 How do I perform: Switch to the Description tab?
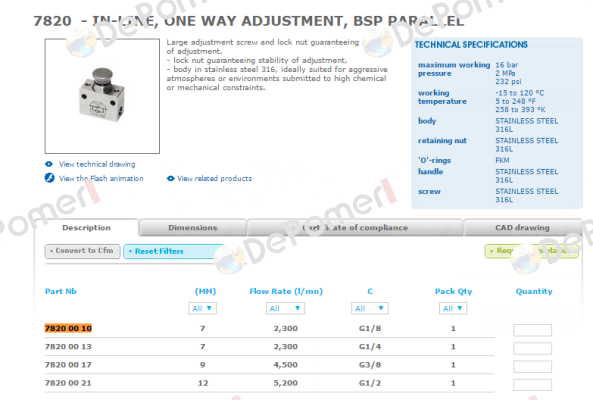pos(86,228)
